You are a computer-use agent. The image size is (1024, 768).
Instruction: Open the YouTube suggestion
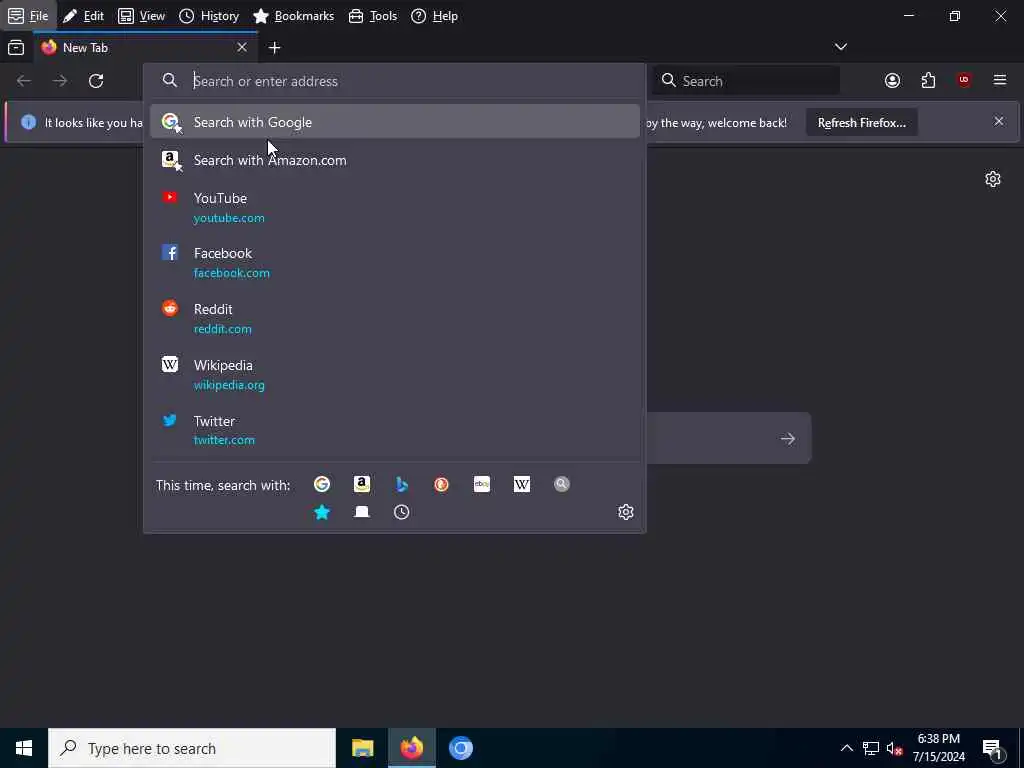coord(394,207)
